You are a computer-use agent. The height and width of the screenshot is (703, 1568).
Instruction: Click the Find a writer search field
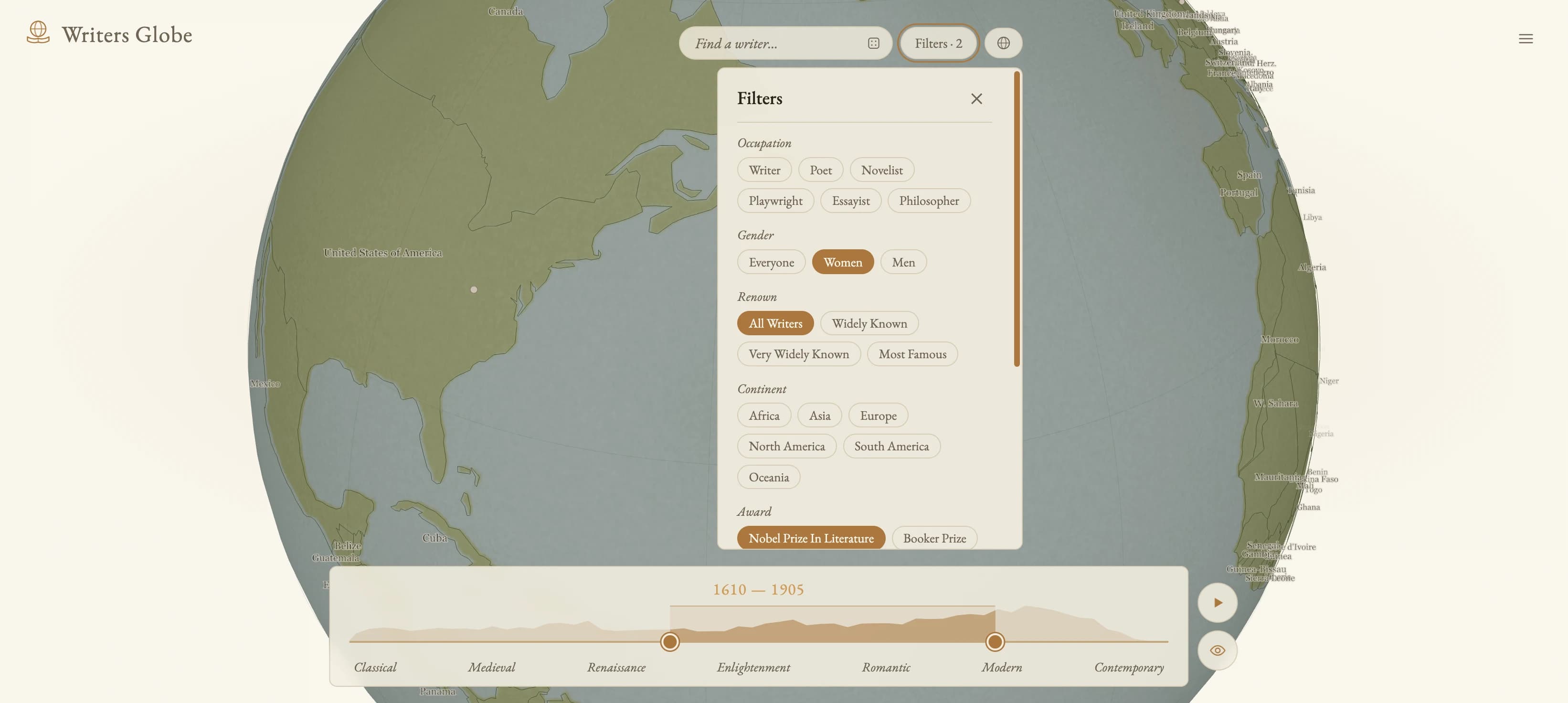point(785,43)
